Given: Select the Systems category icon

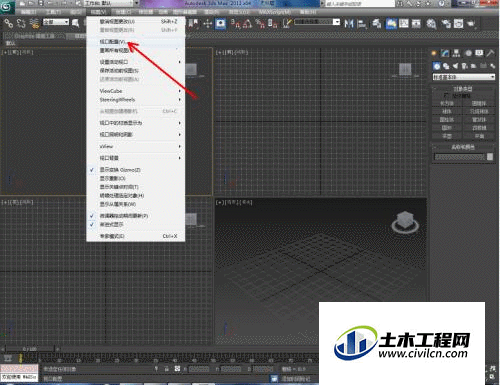Looking at the screenshot, I should [492, 66].
